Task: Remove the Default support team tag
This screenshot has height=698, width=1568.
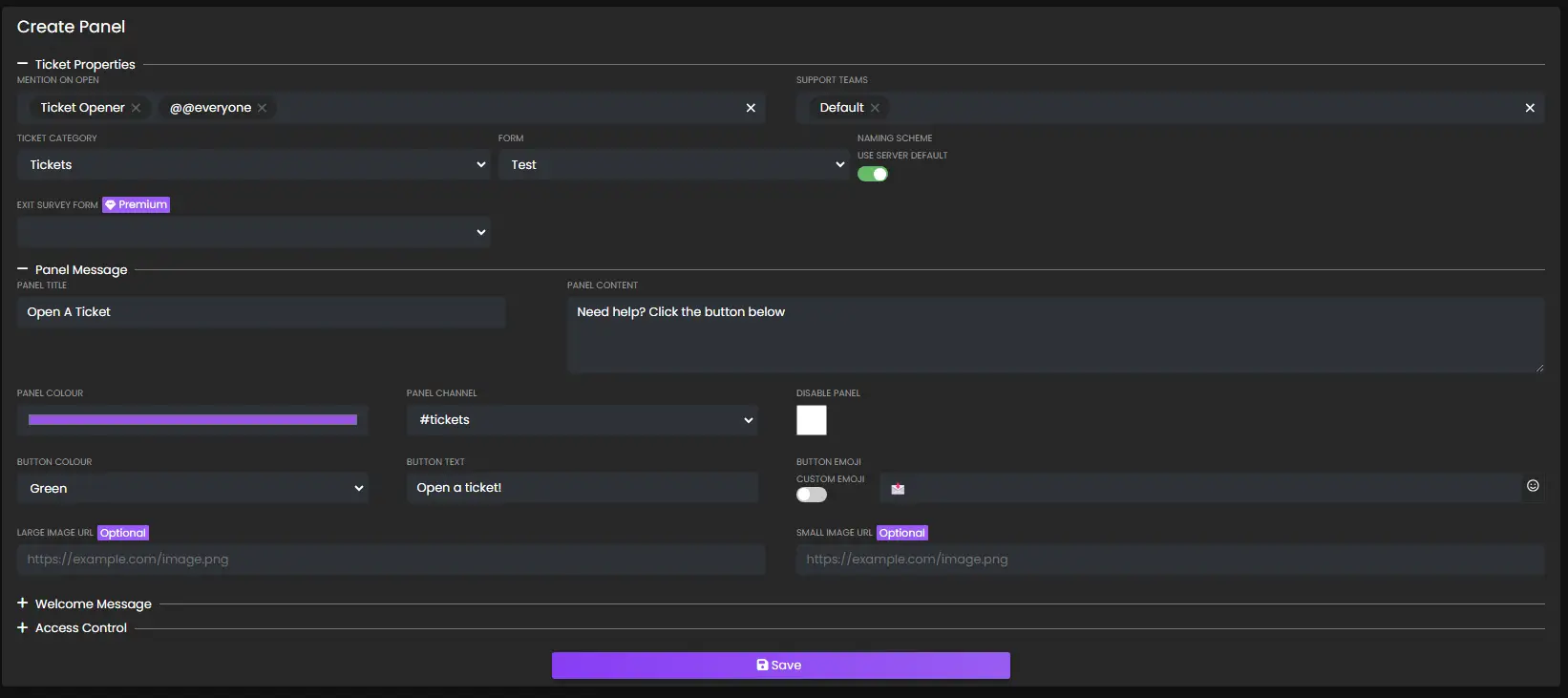Action: click(875, 108)
